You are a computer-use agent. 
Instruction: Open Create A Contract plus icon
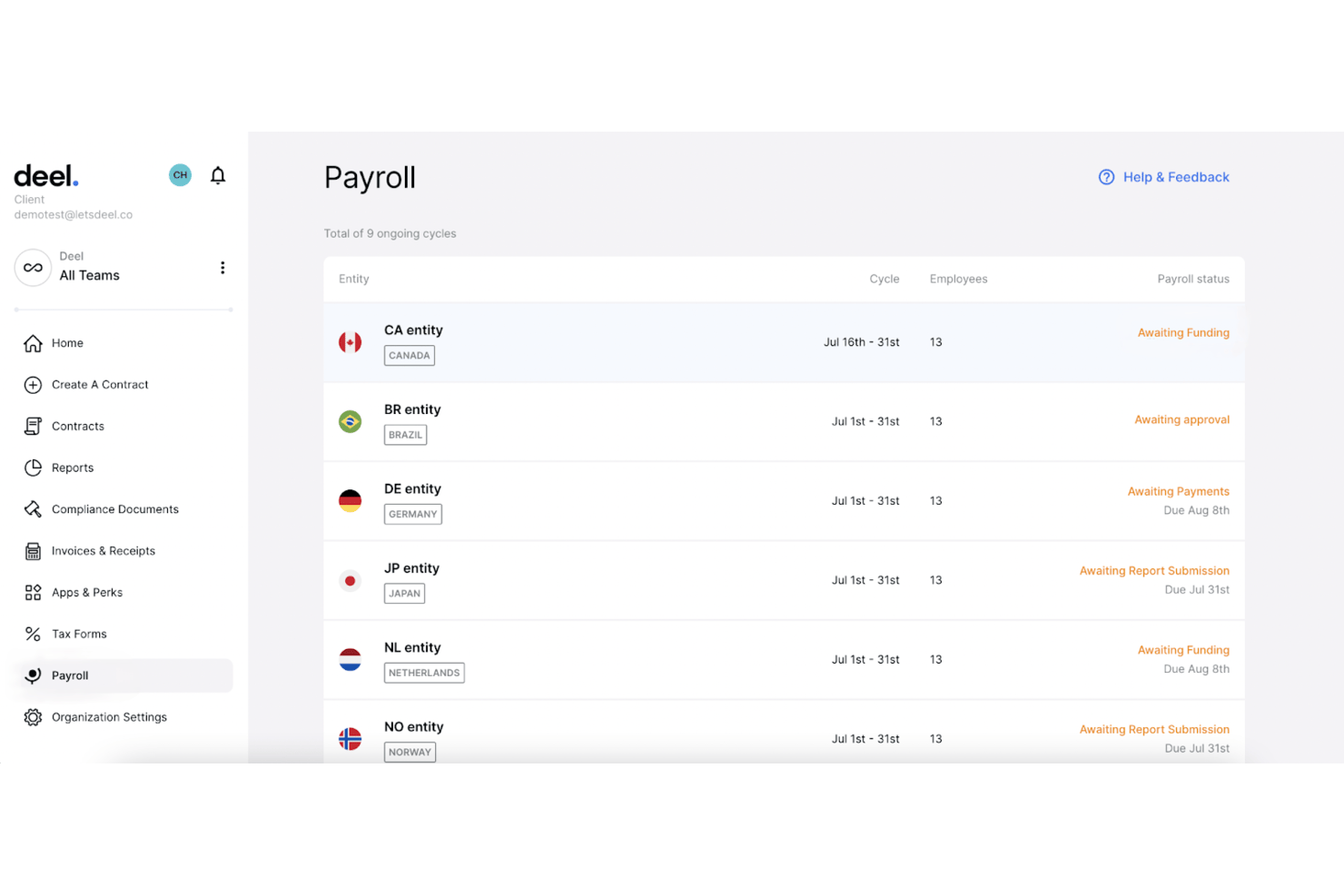(33, 385)
